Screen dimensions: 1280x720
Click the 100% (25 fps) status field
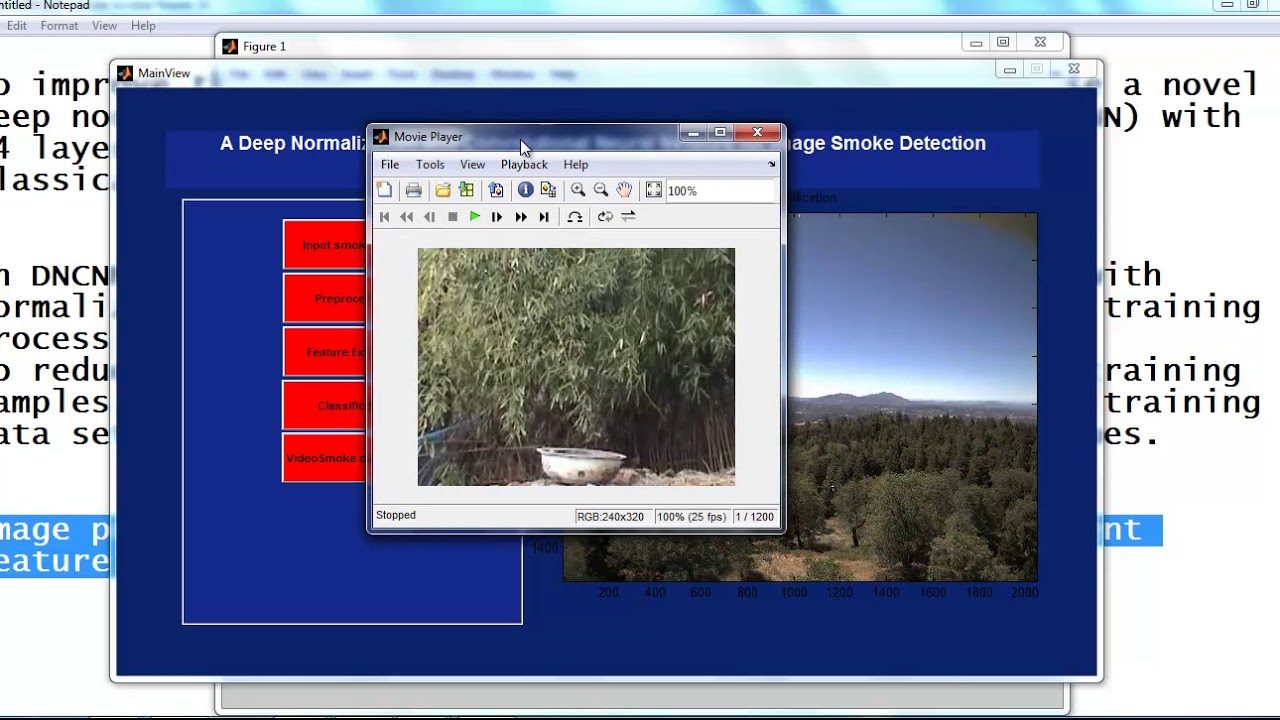[x=691, y=517]
